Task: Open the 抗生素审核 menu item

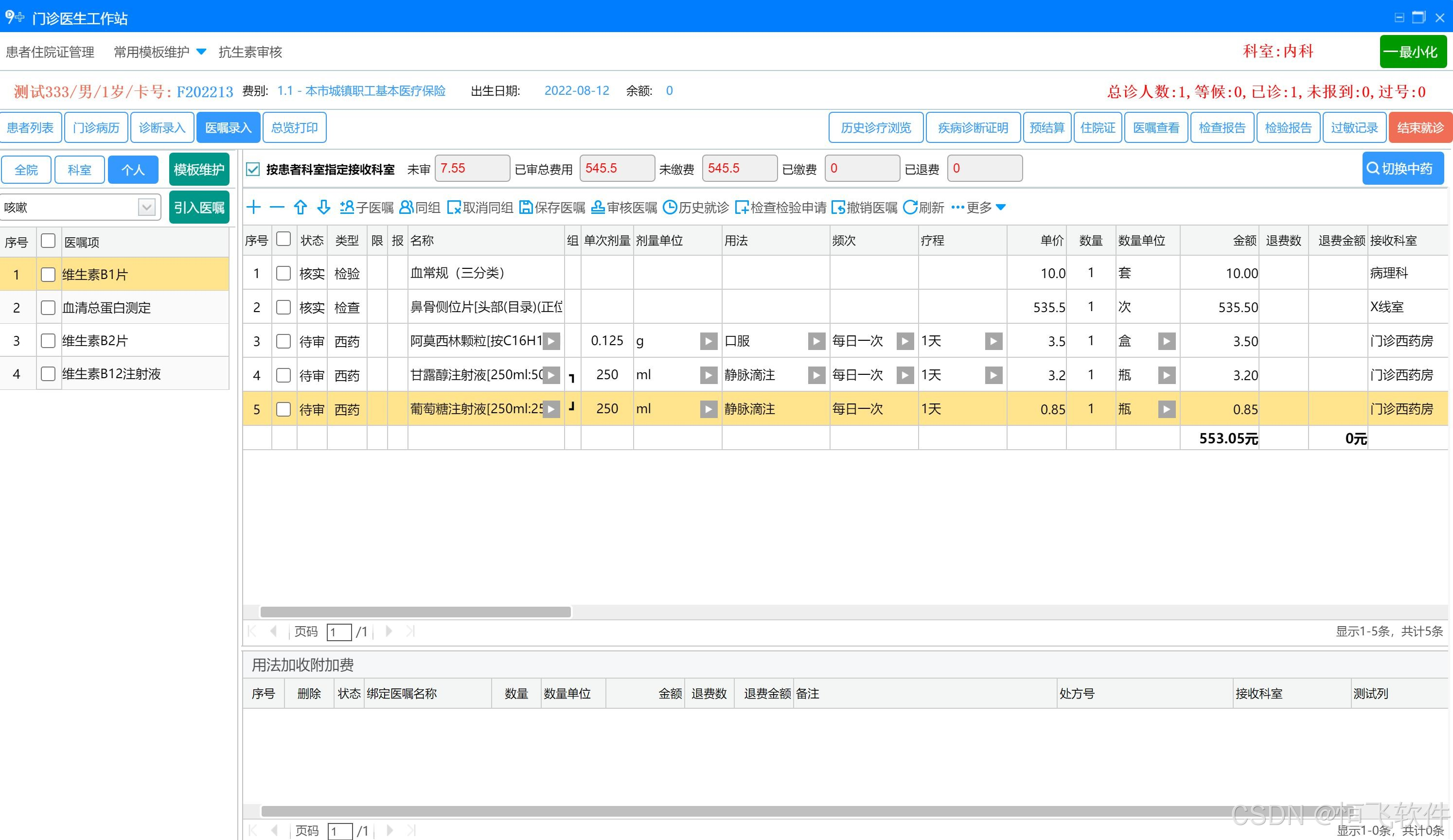Action: (x=250, y=52)
